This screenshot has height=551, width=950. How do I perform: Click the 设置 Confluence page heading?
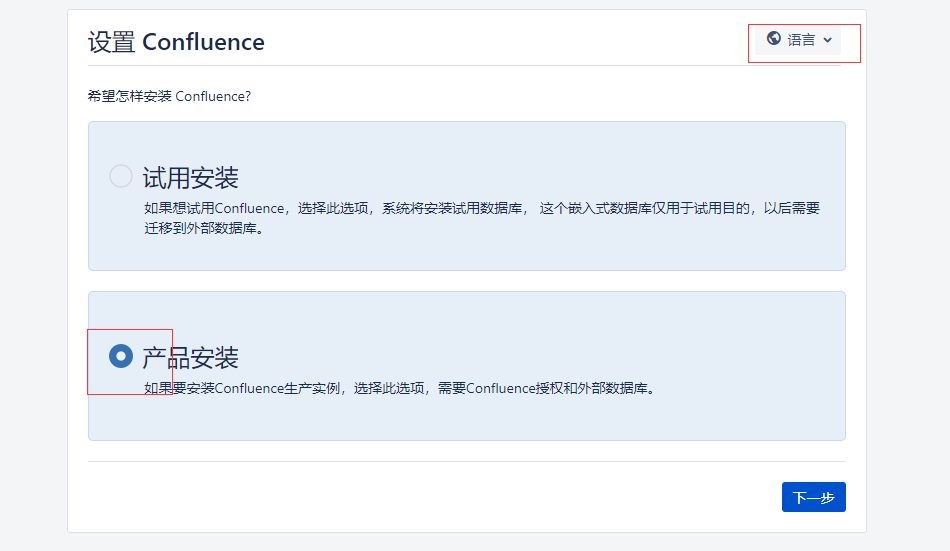tap(176, 42)
